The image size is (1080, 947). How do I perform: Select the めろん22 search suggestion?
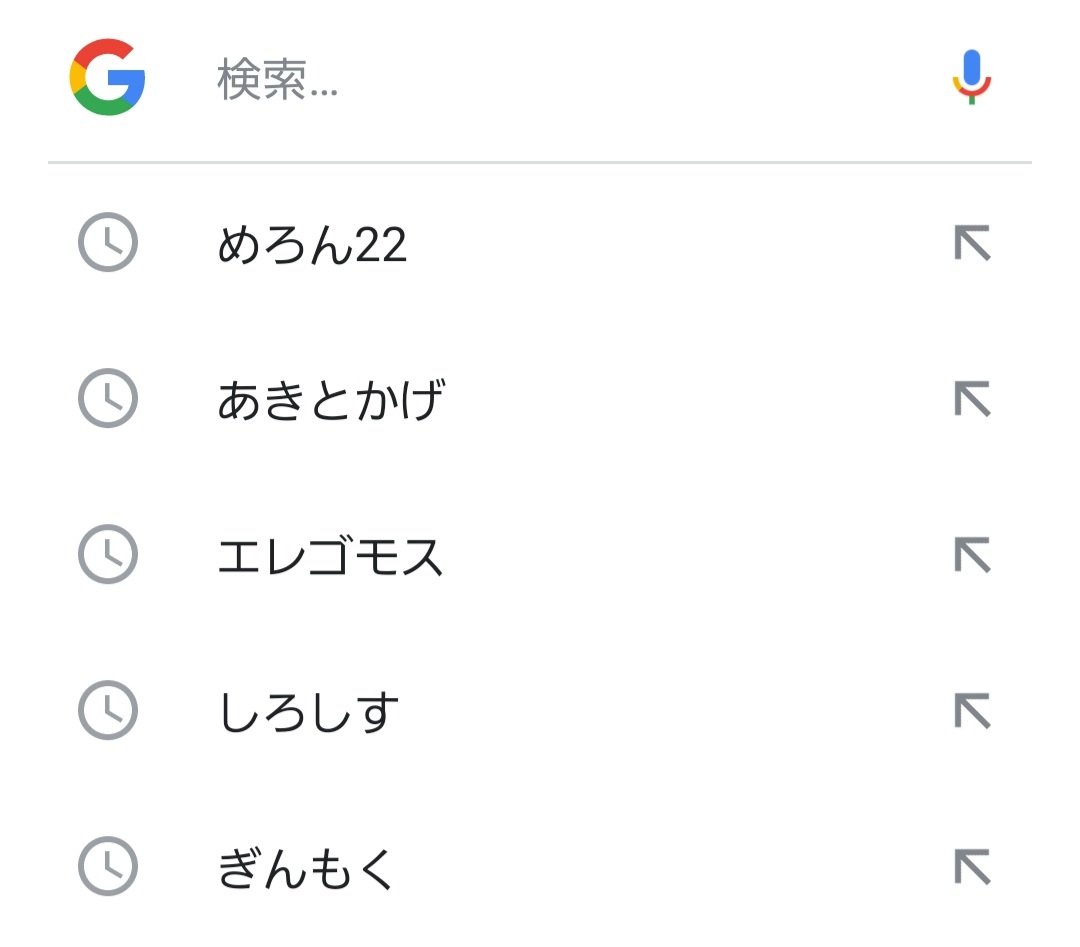click(312, 245)
